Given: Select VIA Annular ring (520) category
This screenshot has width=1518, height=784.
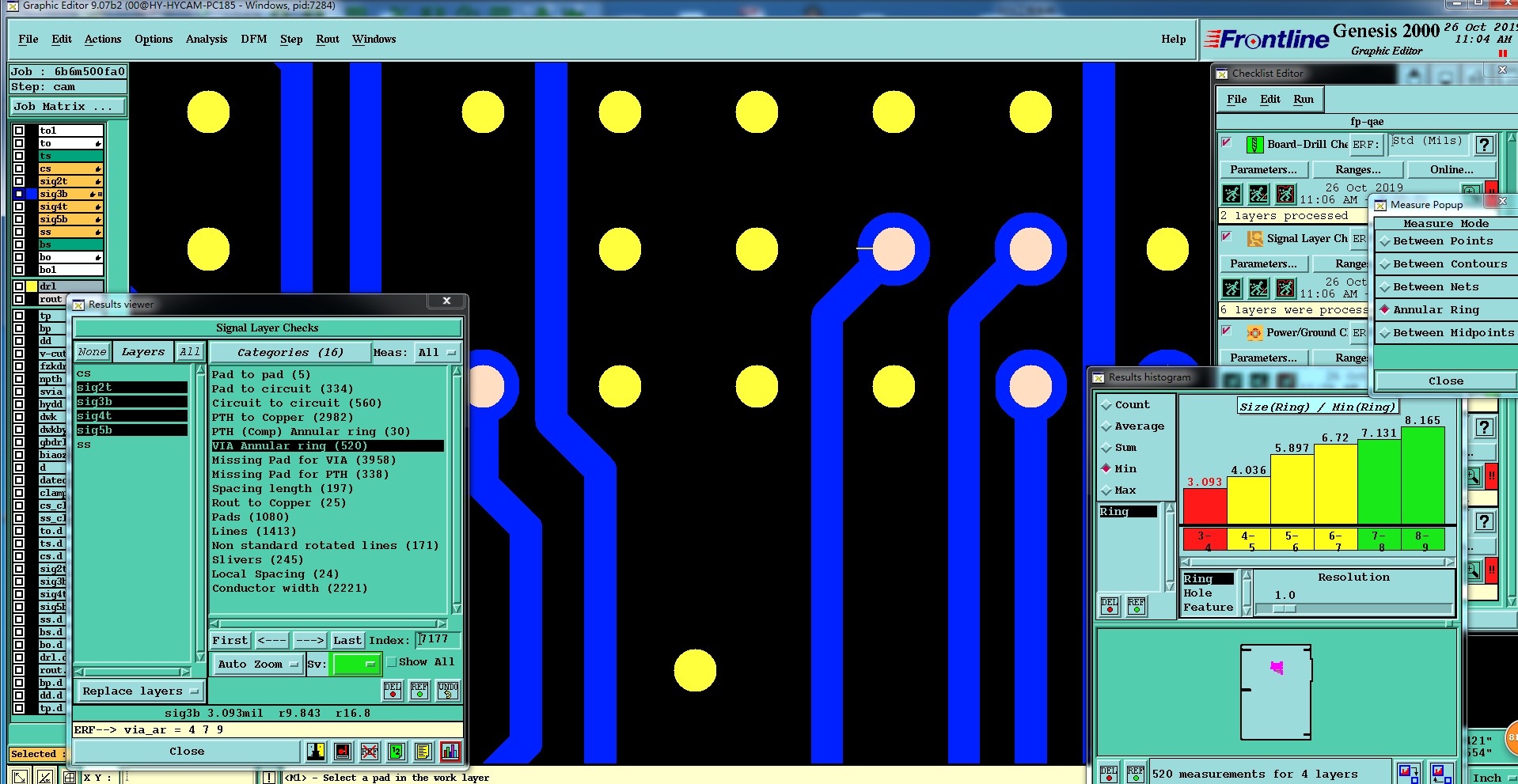Looking at the screenshot, I should point(327,446).
